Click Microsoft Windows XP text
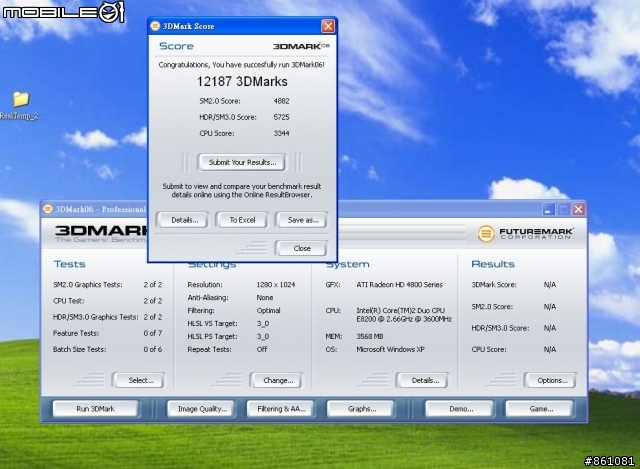The width and height of the screenshot is (640, 469). point(390,349)
